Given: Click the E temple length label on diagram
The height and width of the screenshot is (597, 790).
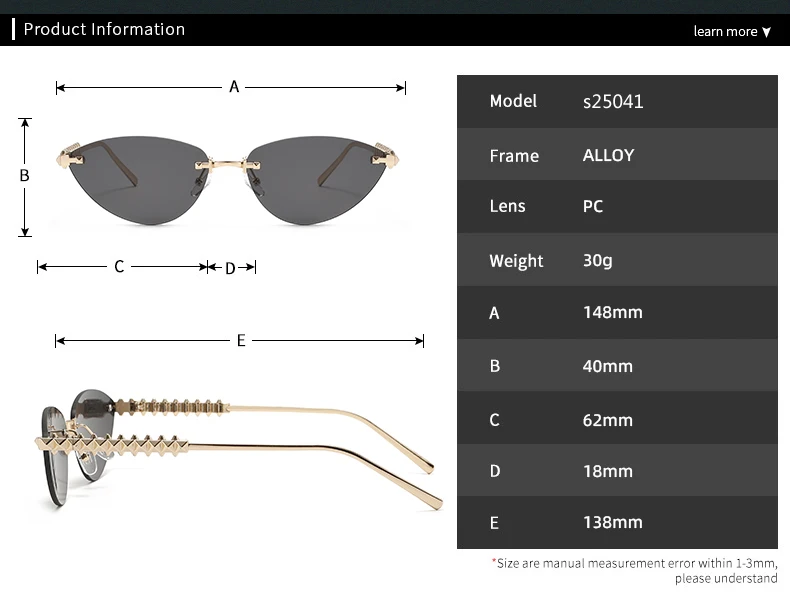Looking at the screenshot, I should pyautogui.click(x=241, y=341).
